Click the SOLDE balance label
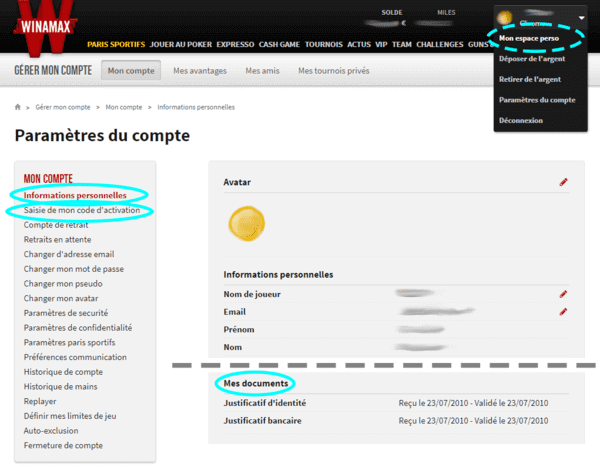600x470 pixels. (392, 13)
